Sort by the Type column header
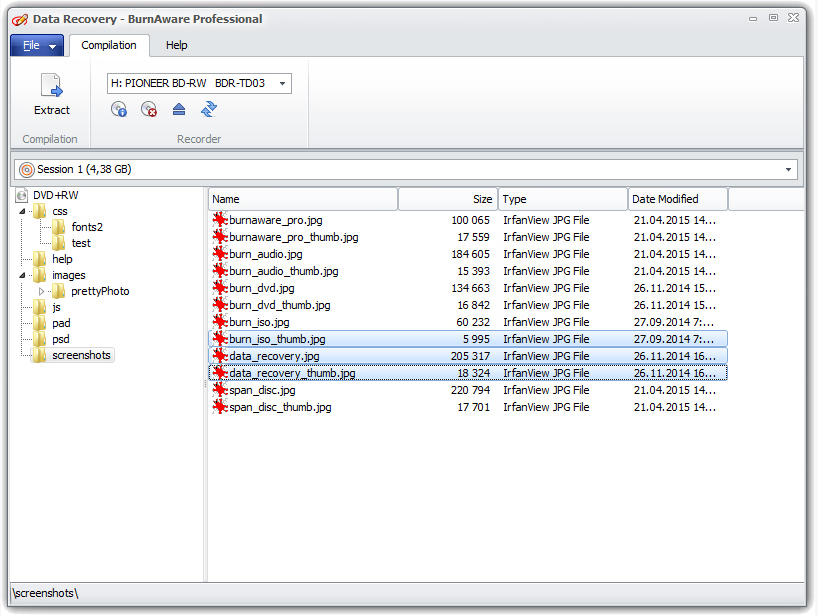The image size is (818, 616). (x=563, y=199)
